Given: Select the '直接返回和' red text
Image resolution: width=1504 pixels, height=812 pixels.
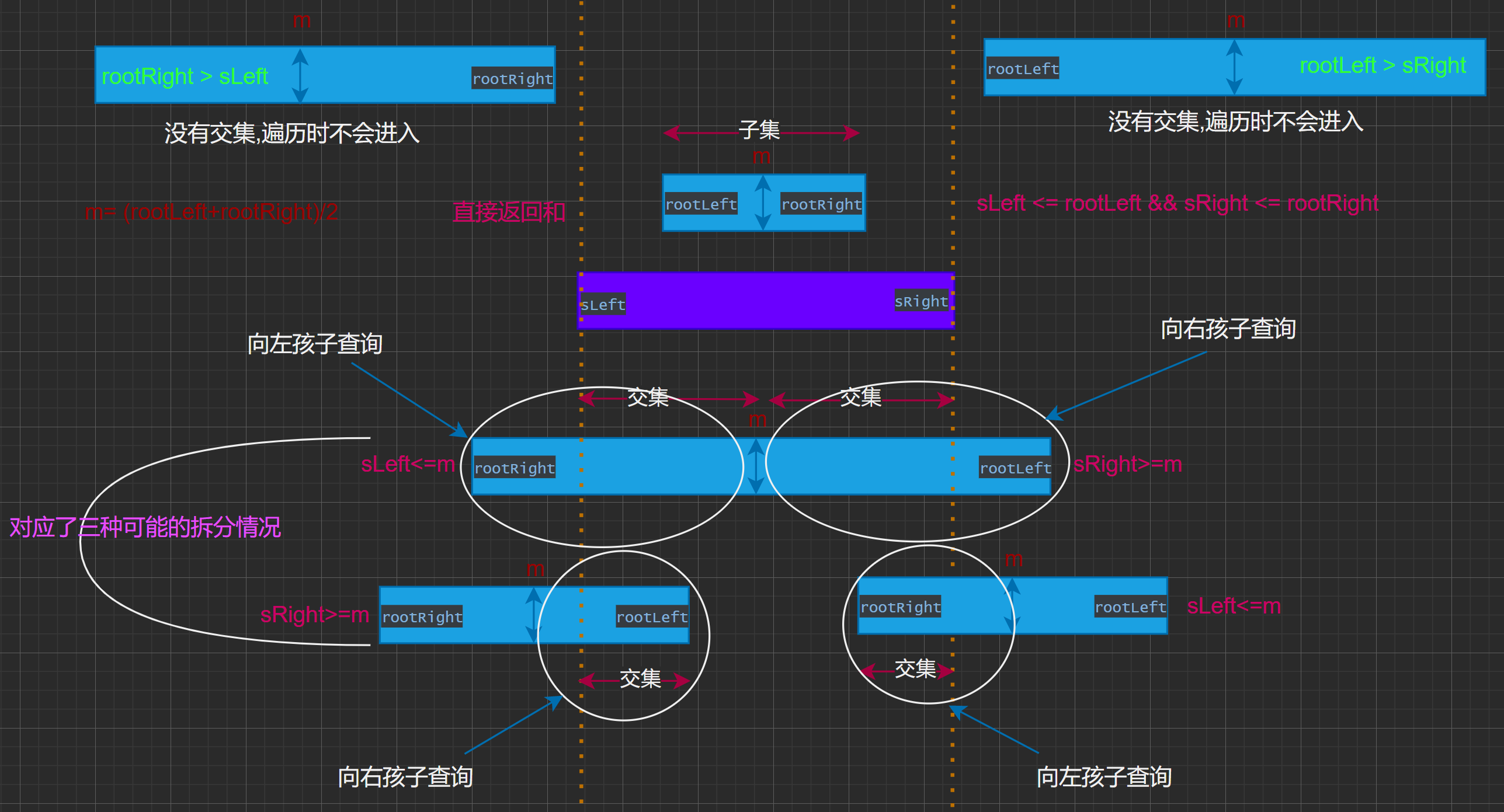Looking at the screenshot, I should [x=509, y=212].
